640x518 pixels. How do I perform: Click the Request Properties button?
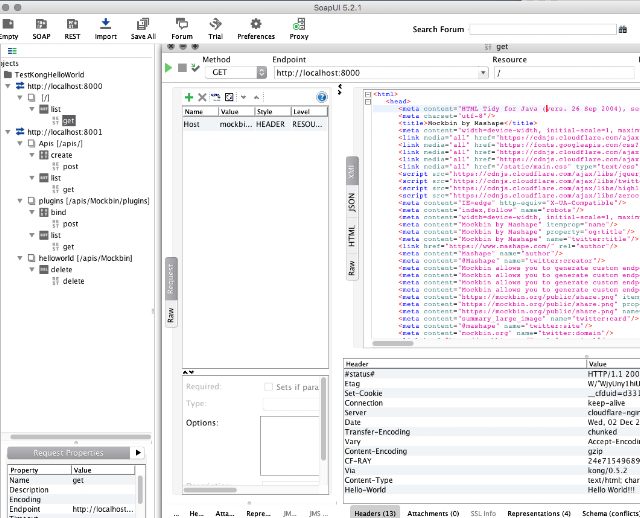tap(68, 453)
